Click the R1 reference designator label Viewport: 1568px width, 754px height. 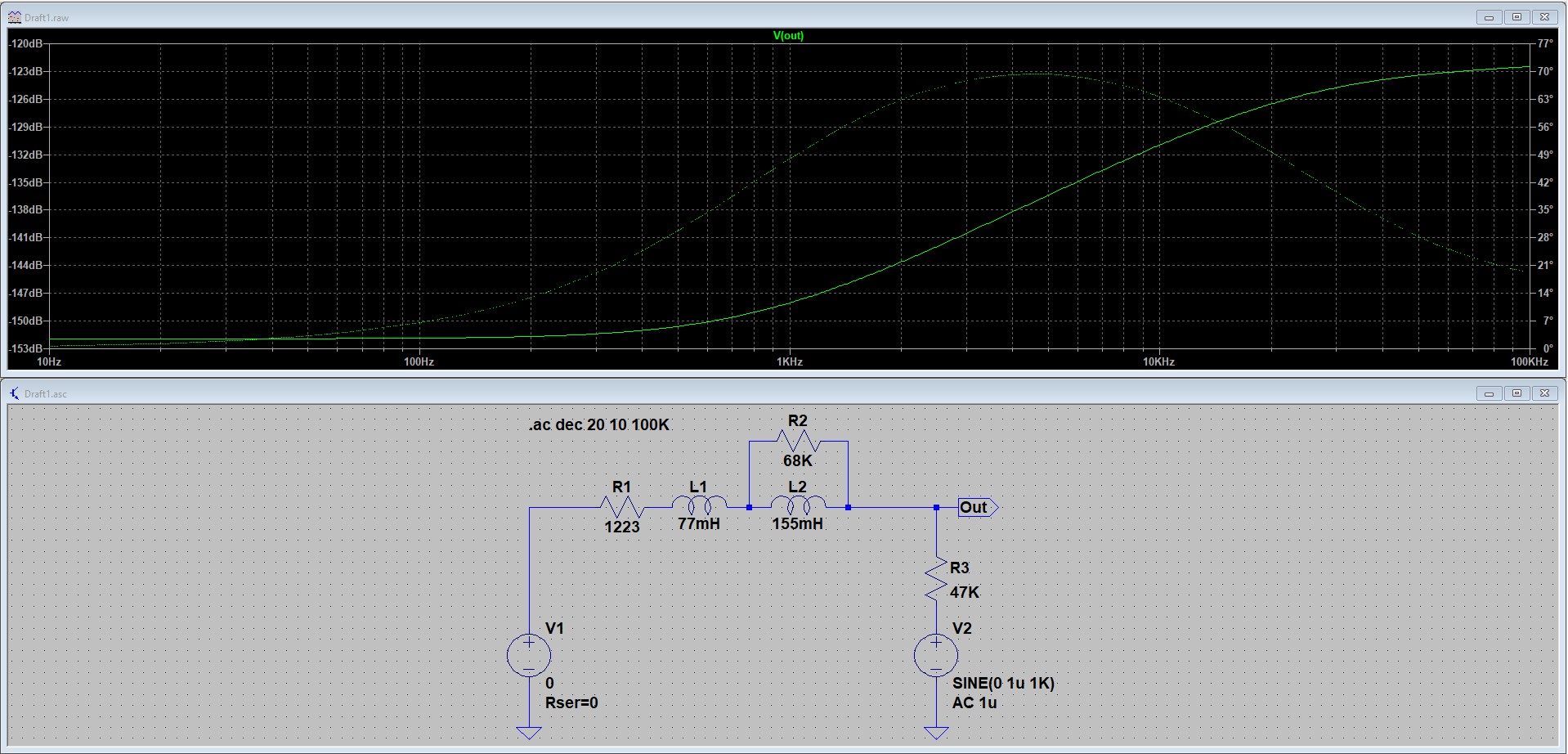pyautogui.click(x=622, y=487)
